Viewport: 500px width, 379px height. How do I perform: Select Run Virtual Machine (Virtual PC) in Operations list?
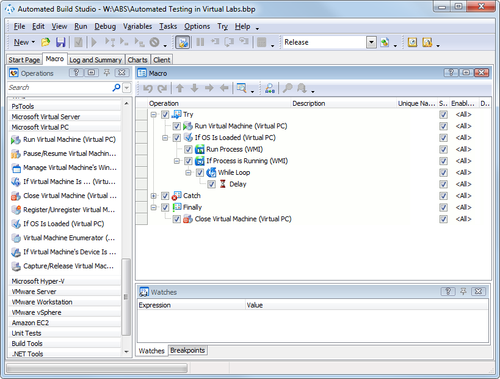click(64, 140)
